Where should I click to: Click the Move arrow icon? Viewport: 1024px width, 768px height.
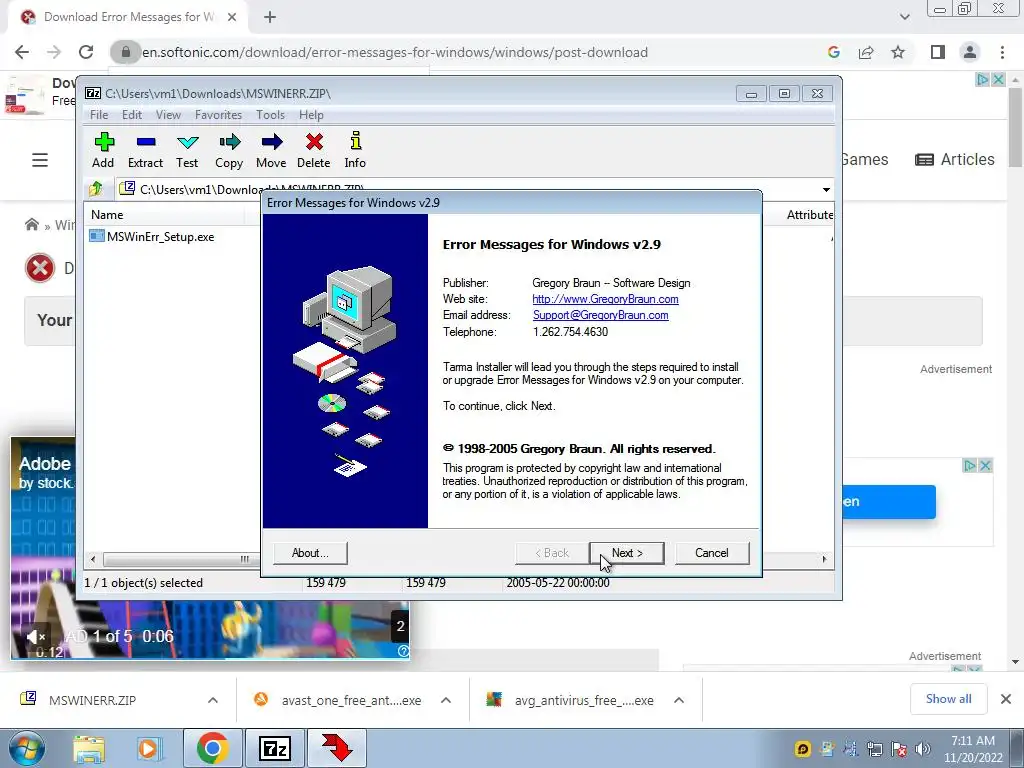271,150
